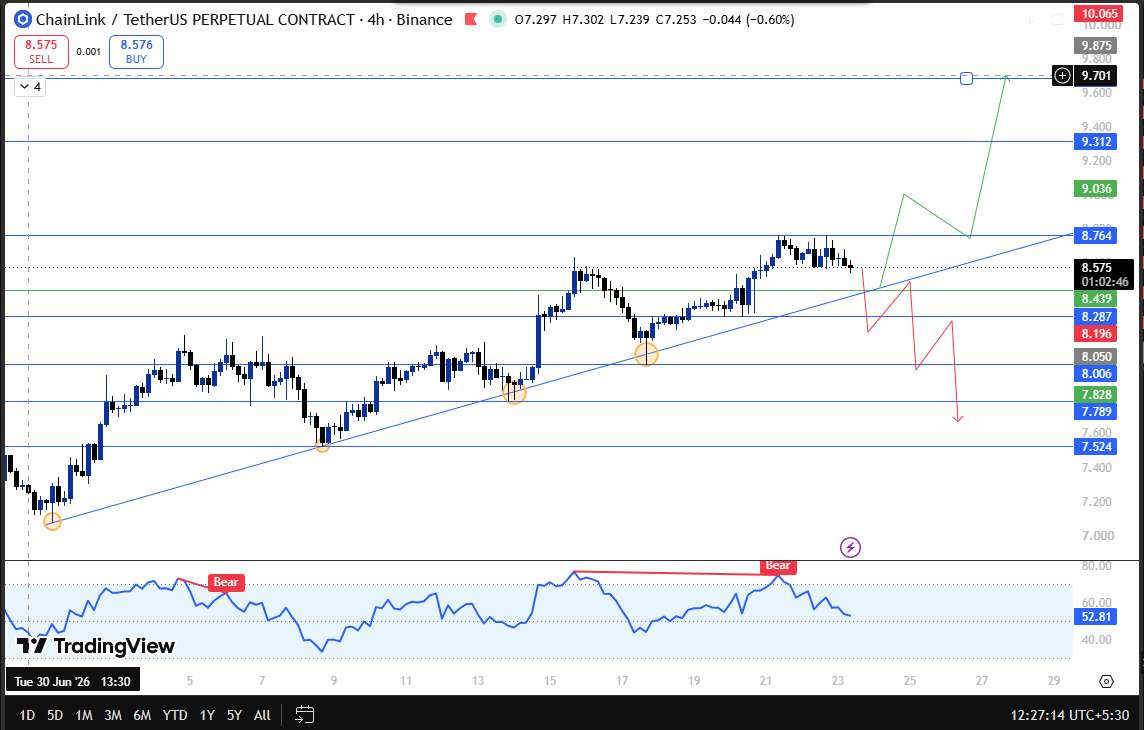Click the RSI value label 52.81
1144x730 pixels.
(1097, 617)
